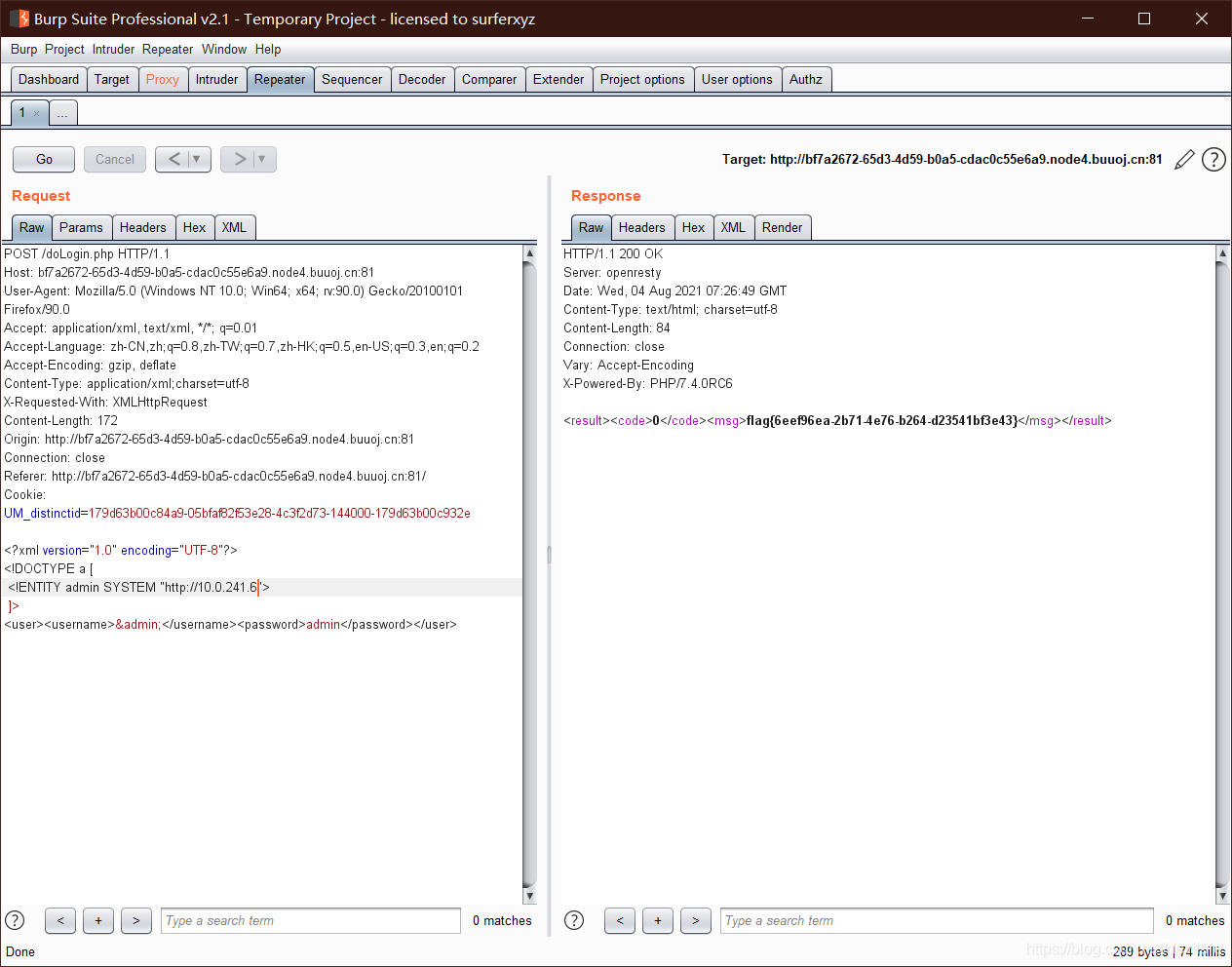The height and width of the screenshot is (967, 1232).
Task: Add new Repeater tab with ellipsis
Action: [62, 113]
